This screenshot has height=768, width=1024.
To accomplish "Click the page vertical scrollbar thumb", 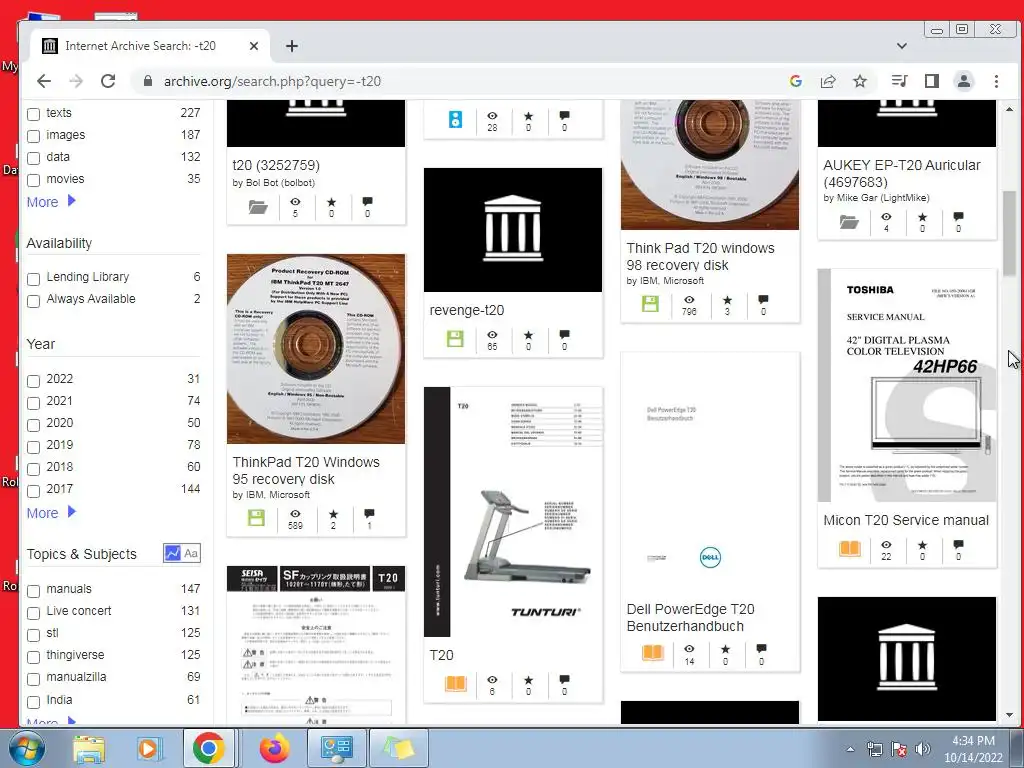I will [x=1010, y=234].
